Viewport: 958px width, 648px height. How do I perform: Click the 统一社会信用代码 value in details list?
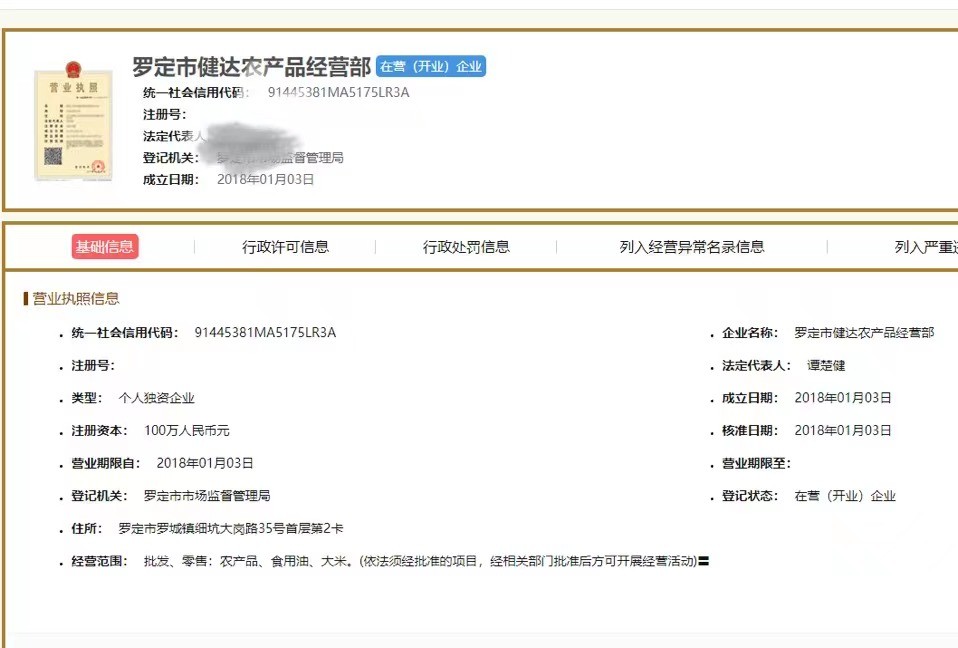pos(265,333)
